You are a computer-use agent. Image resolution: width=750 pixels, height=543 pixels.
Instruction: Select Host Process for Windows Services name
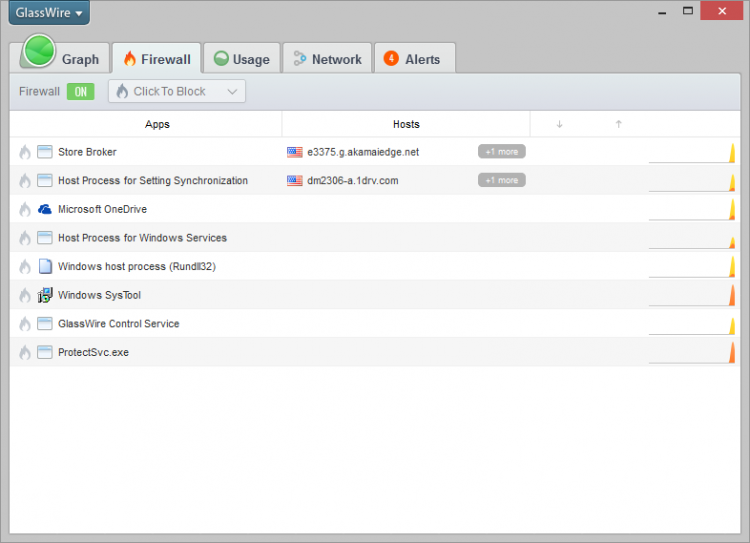(x=143, y=238)
